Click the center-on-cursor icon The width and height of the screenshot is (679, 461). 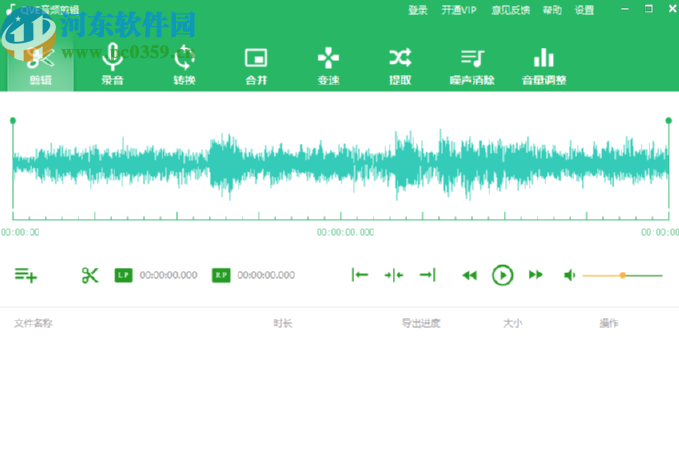click(394, 275)
